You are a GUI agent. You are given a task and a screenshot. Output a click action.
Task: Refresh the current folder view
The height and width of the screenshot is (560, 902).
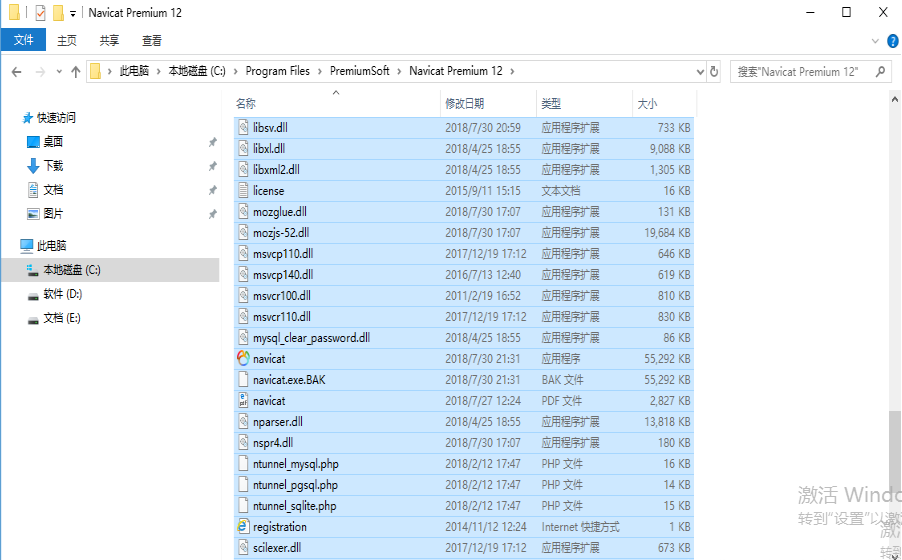[714, 71]
